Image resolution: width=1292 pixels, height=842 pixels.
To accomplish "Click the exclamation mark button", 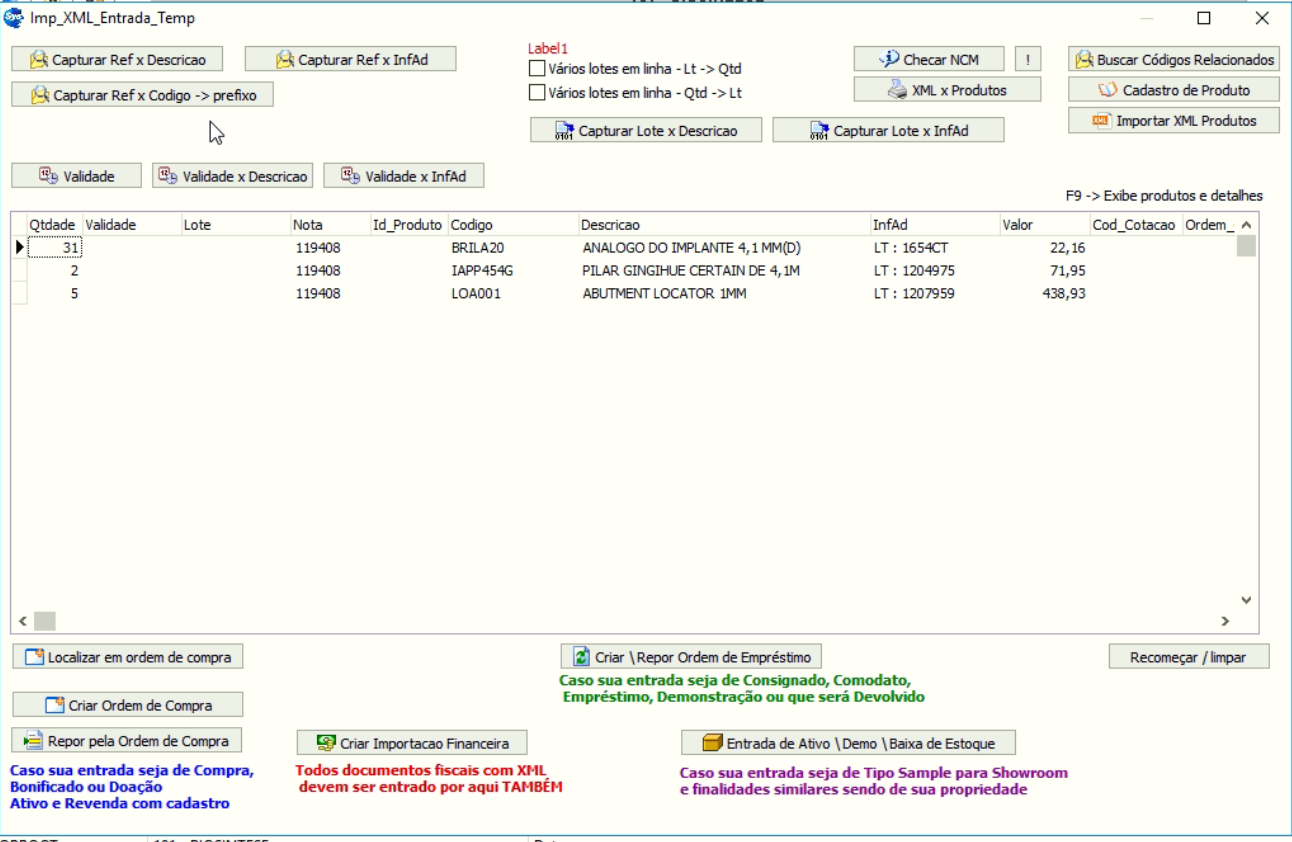I will point(1027,60).
